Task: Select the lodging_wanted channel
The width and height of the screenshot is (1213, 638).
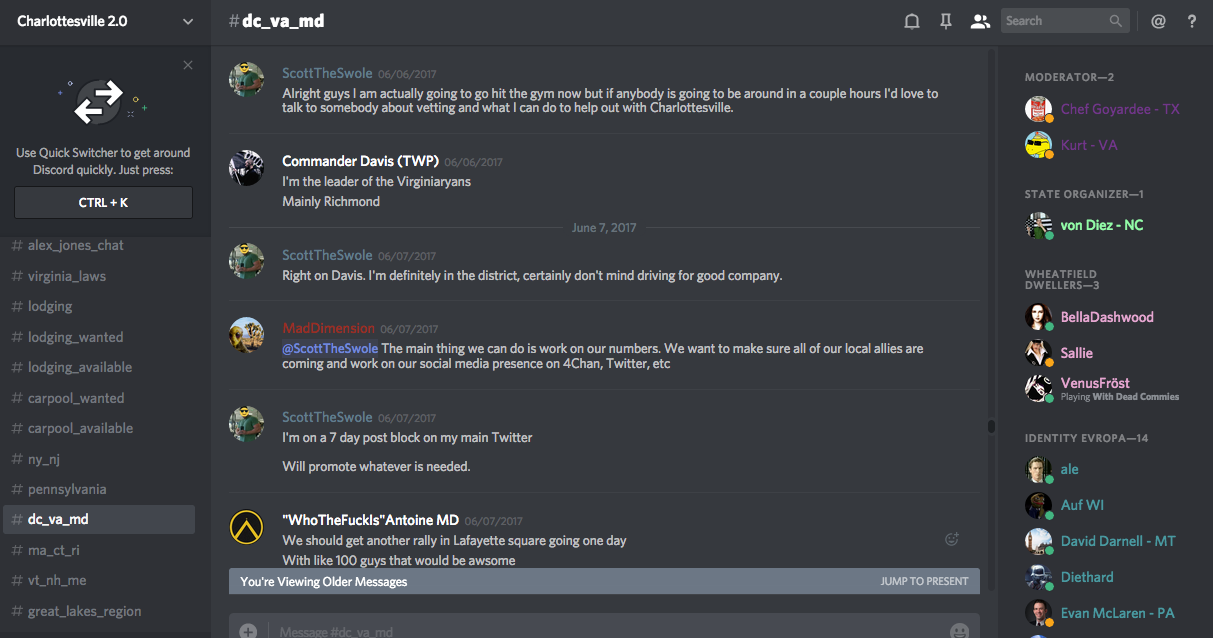Action: click(x=76, y=337)
